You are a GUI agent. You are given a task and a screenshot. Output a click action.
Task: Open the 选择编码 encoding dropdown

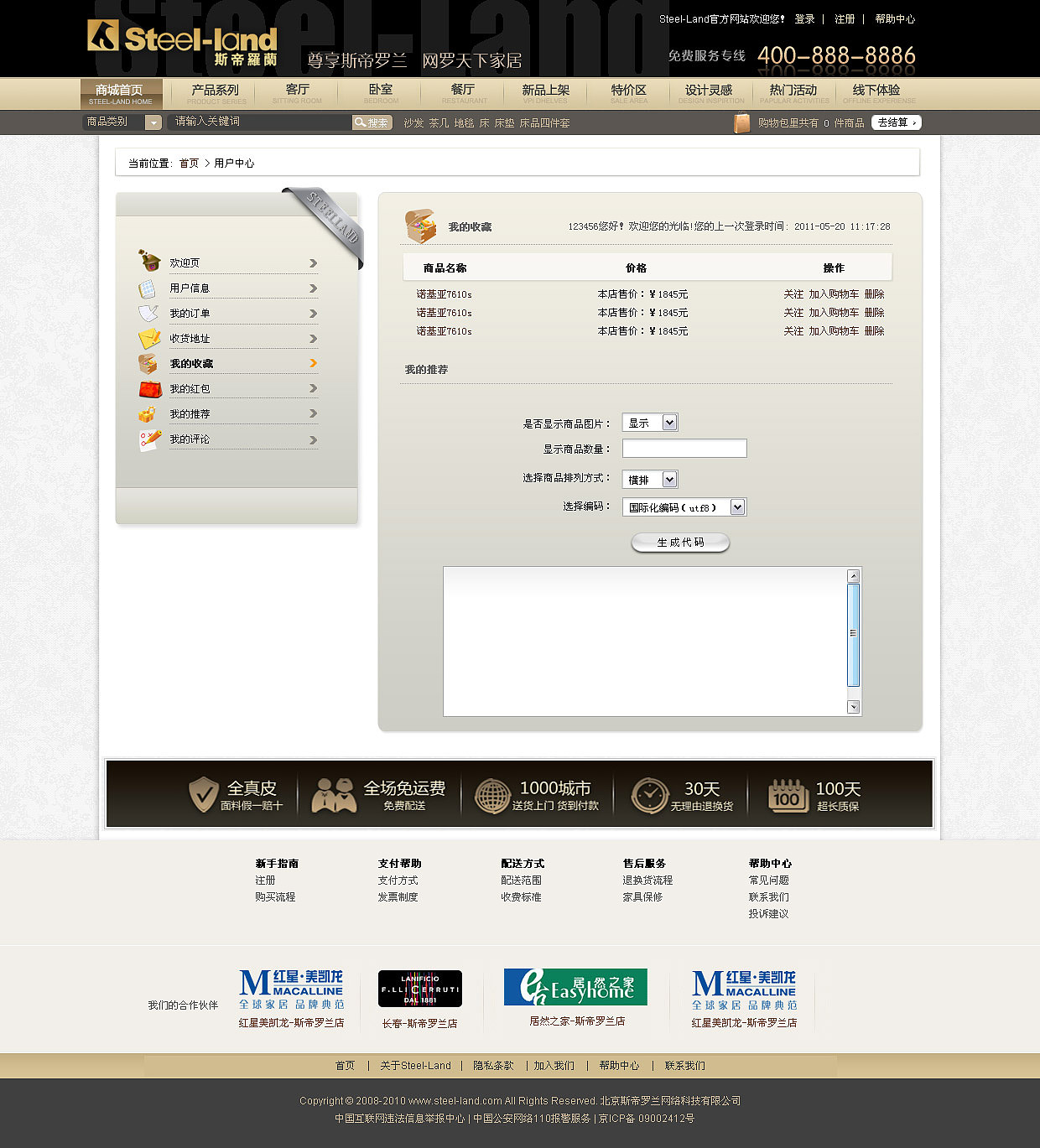[684, 507]
